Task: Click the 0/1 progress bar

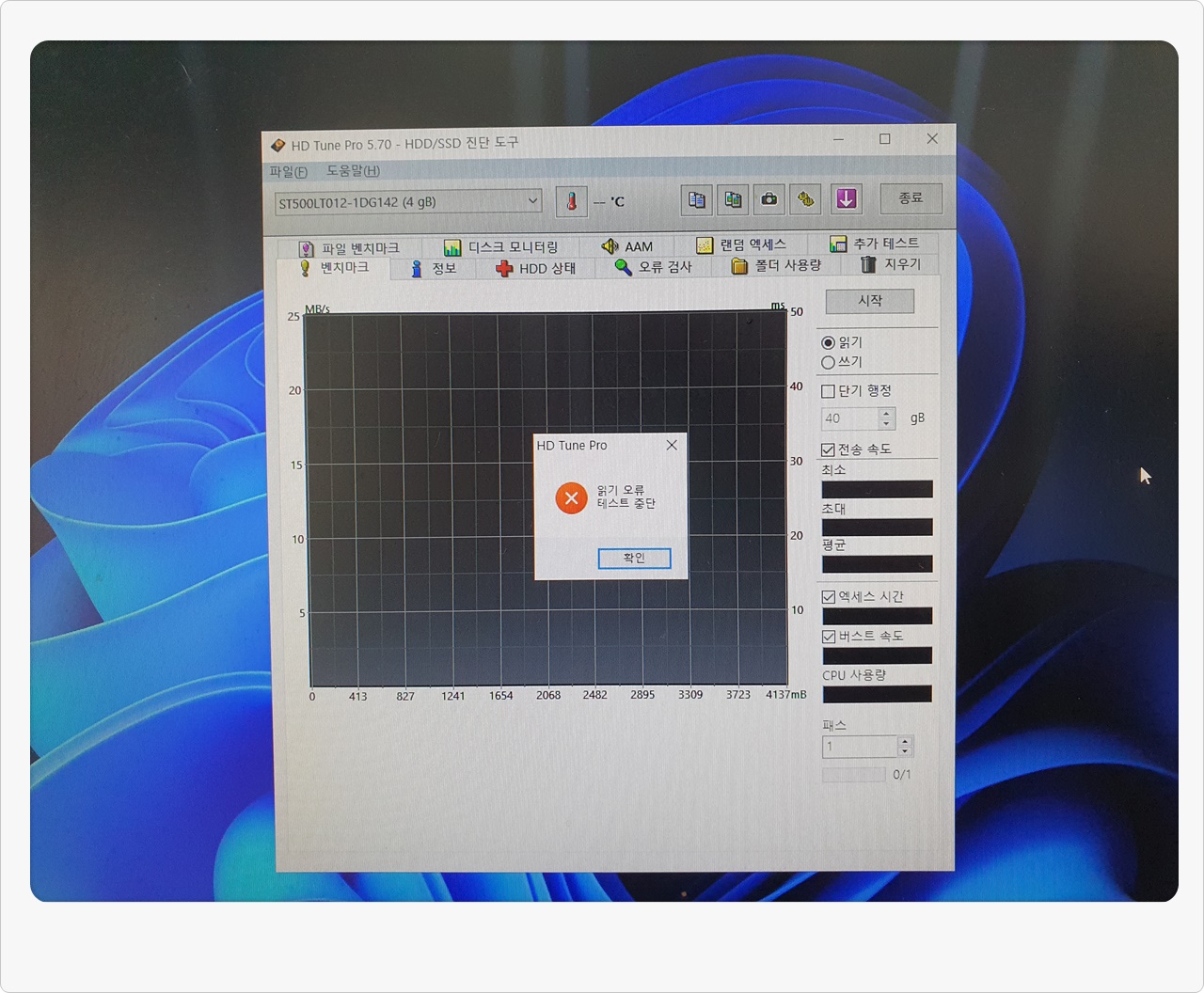Action: click(854, 775)
